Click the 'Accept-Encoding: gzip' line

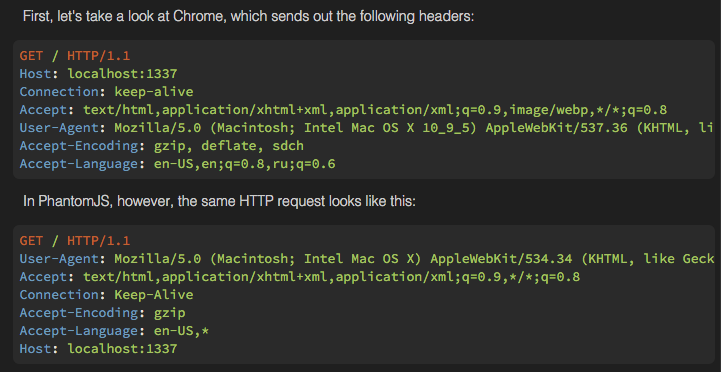point(103,313)
